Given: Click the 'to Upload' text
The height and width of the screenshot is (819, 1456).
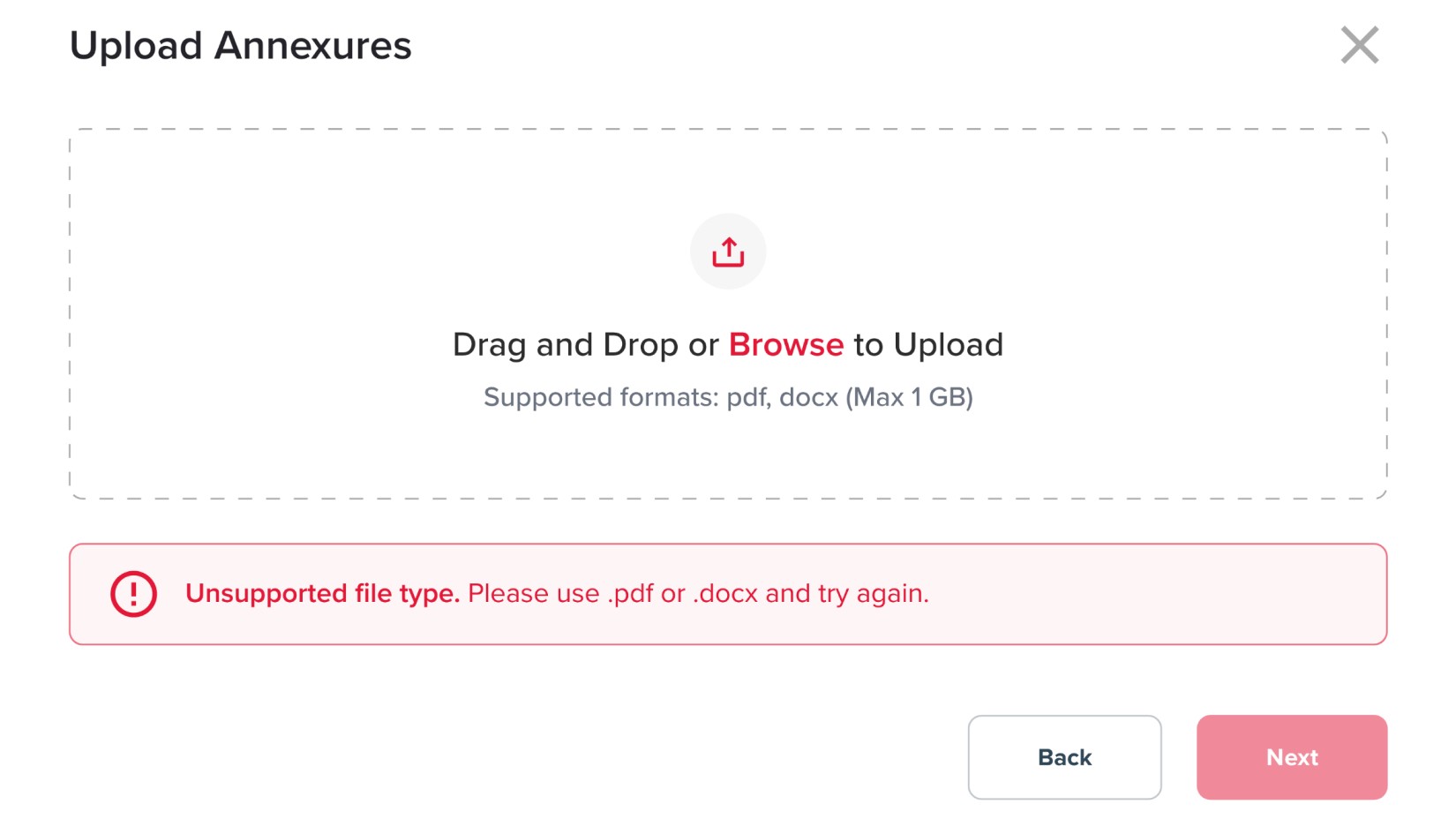Looking at the screenshot, I should (x=928, y=345).
